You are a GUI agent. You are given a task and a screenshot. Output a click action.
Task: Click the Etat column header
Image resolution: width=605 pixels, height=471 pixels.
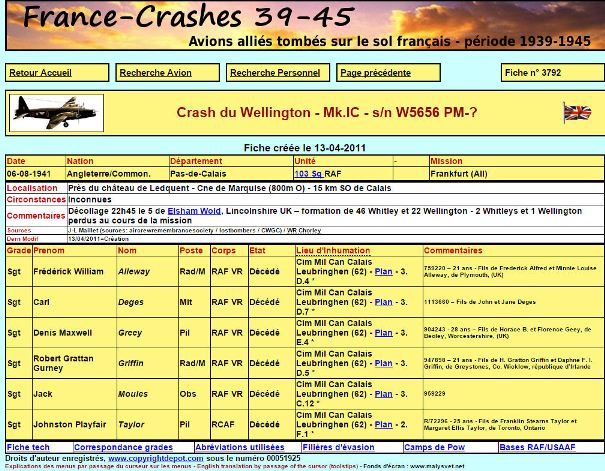tap(257, 251)
